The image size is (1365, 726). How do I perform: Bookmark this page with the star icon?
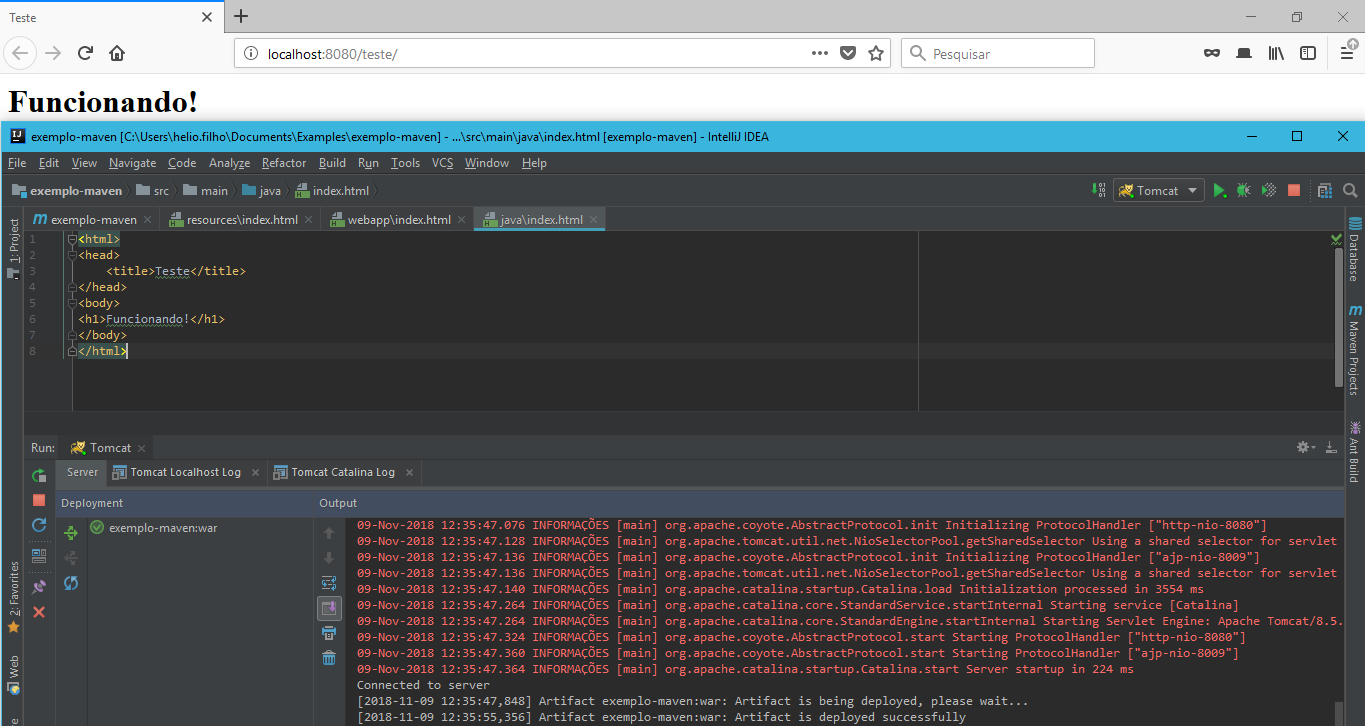coord(876,53)
